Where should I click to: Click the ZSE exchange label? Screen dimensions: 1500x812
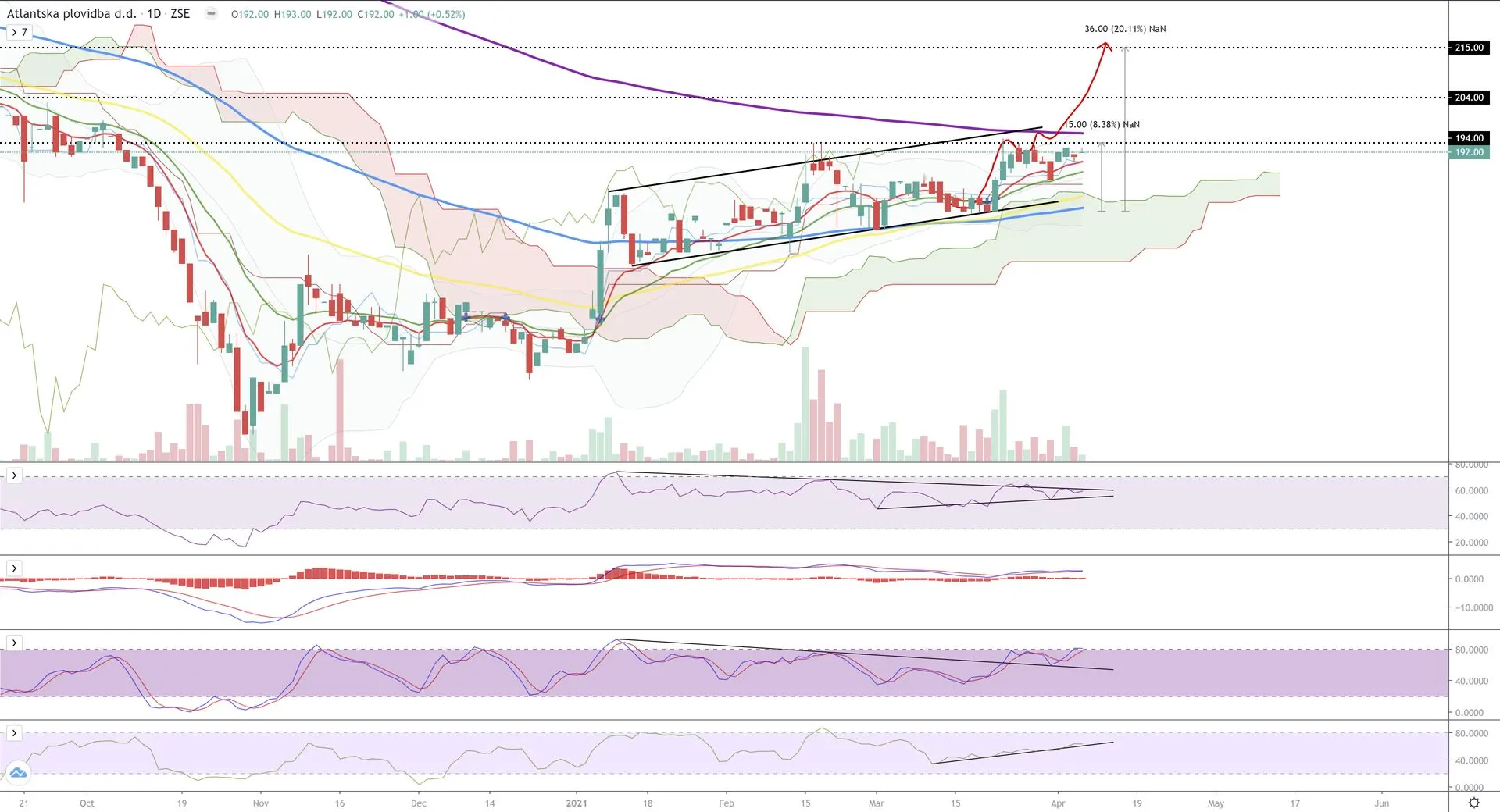[x=180, y=14]
